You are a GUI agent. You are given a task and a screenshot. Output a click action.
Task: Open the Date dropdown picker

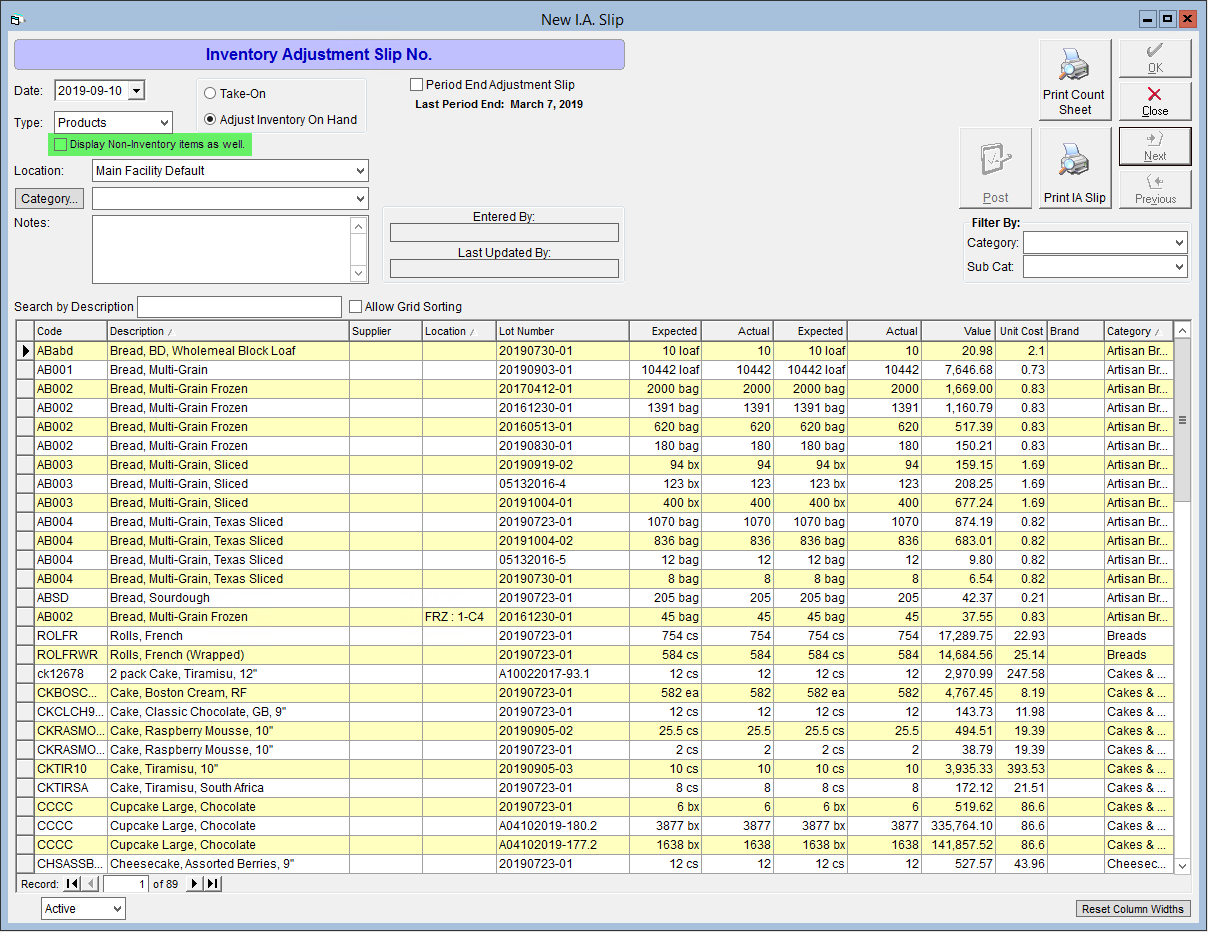(137, 91)
